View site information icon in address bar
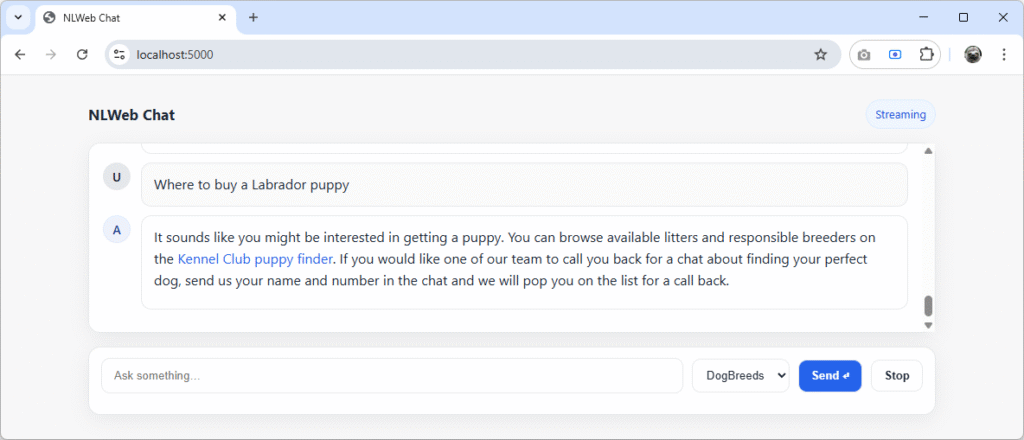This screenshot has height=440, width=1024. [119, 55]
